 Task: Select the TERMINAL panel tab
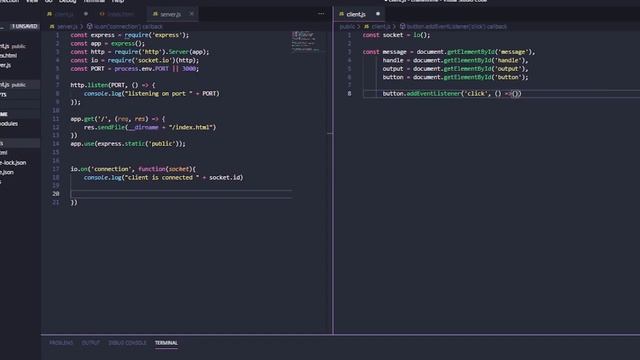click(x=166, y=343)
